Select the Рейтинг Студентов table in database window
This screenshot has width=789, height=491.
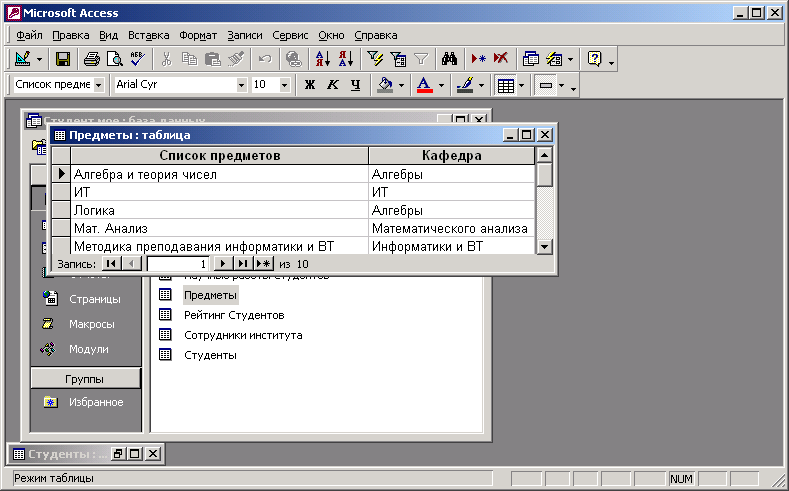tap(234, 315)
